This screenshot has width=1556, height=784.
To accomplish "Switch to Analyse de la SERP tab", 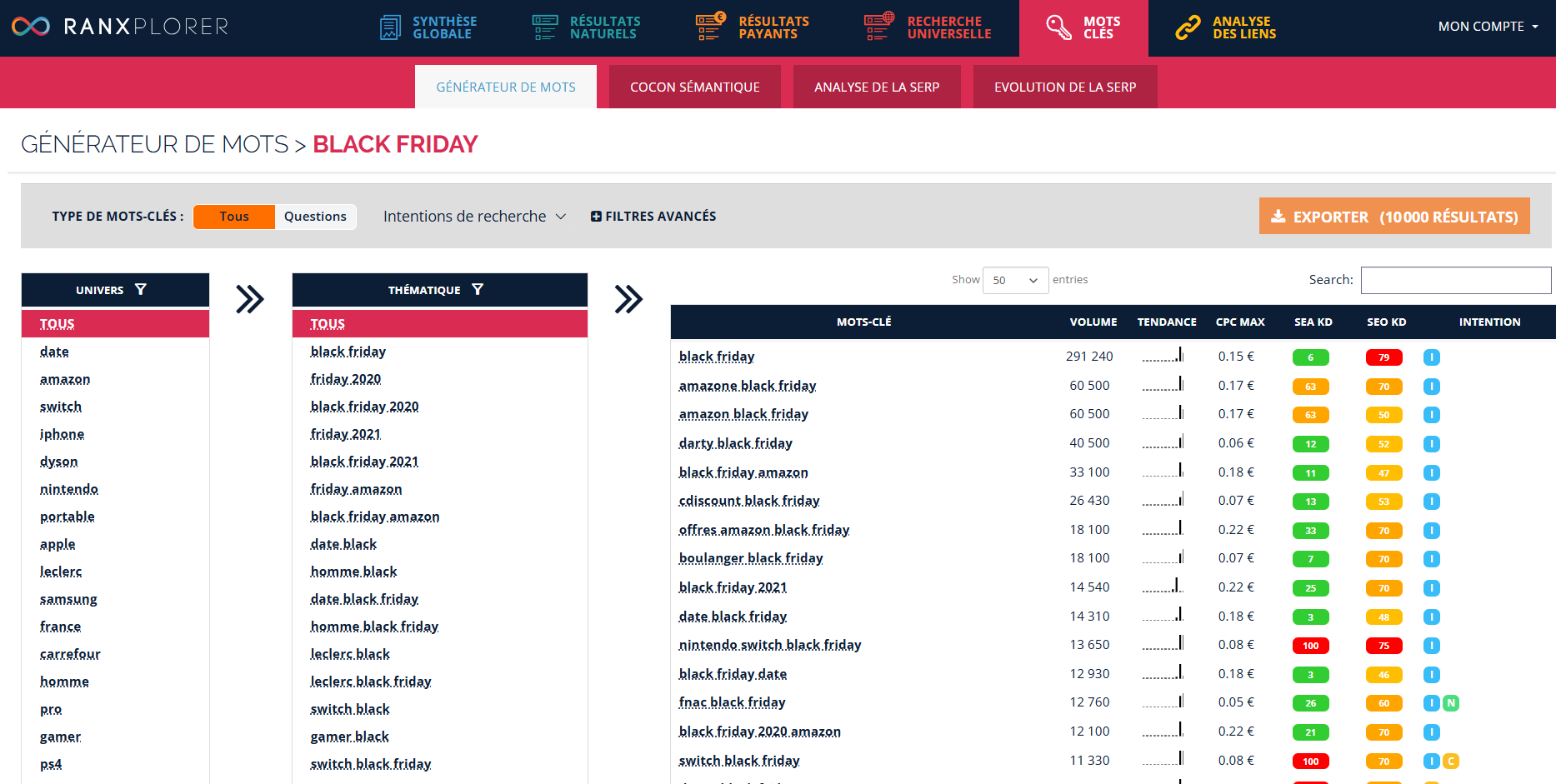I will pos(877,87).
